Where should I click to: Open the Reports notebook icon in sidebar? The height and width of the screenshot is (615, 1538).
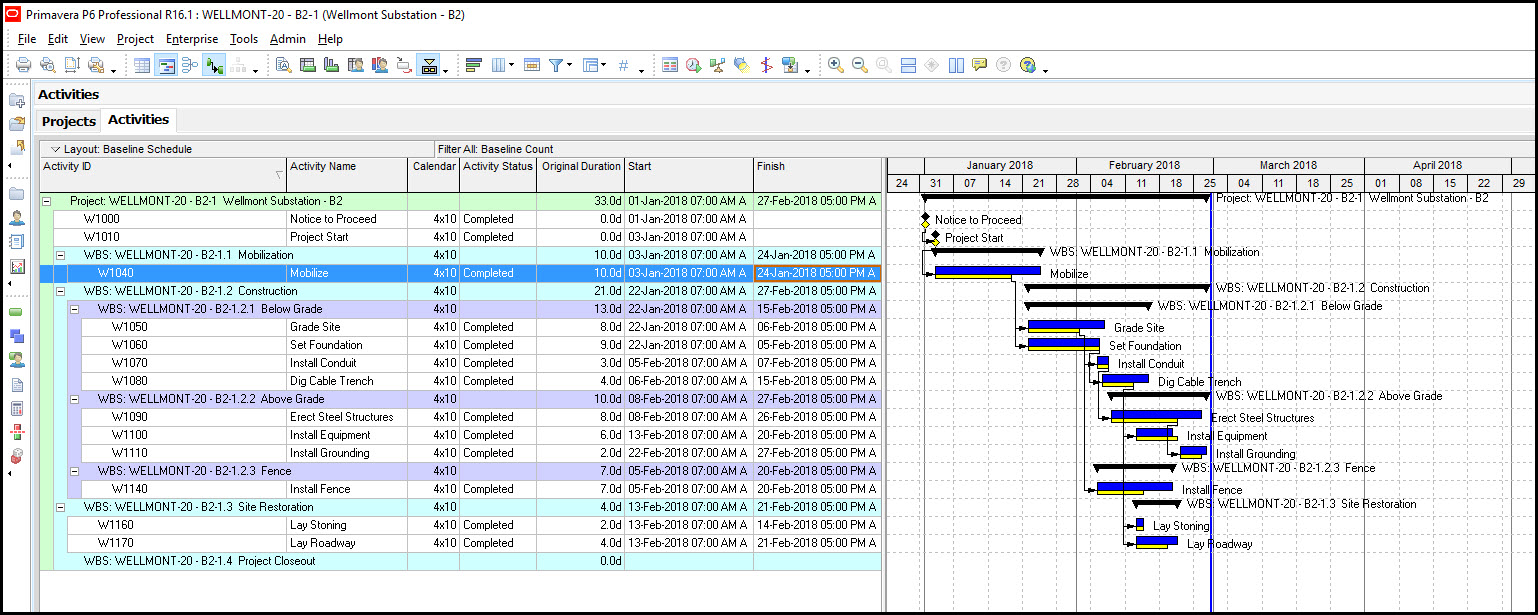(x=17, y=241)
